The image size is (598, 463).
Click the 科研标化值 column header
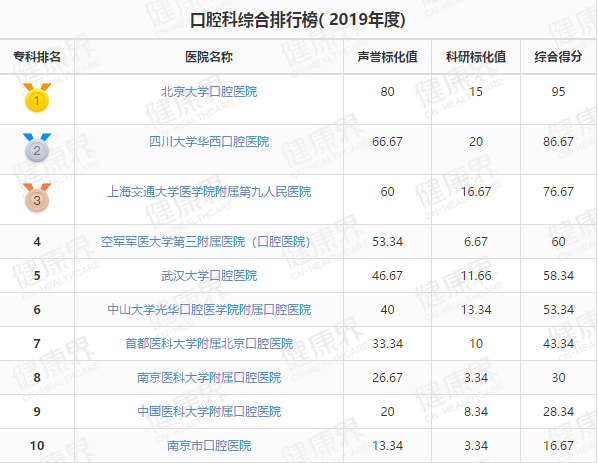click(476, 57)
